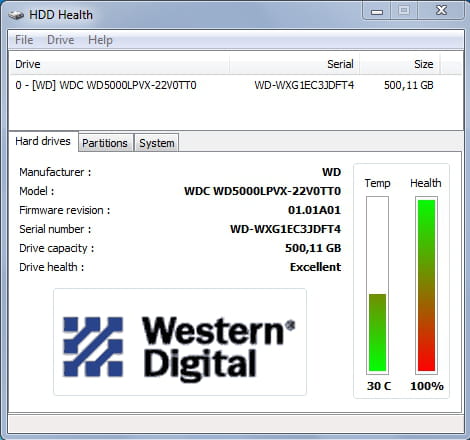Screen dimensions: 470x440
Task: Click the Drive health value Excellent
Action: [316, 267]
